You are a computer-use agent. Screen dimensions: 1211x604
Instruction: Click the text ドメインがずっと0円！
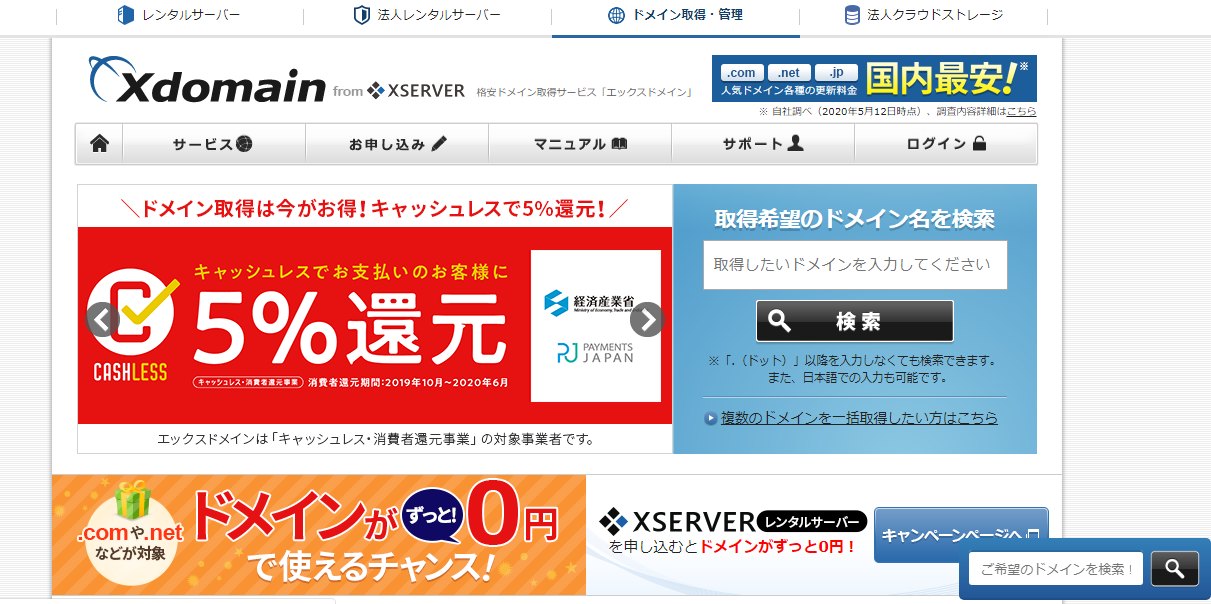(778, 547)
